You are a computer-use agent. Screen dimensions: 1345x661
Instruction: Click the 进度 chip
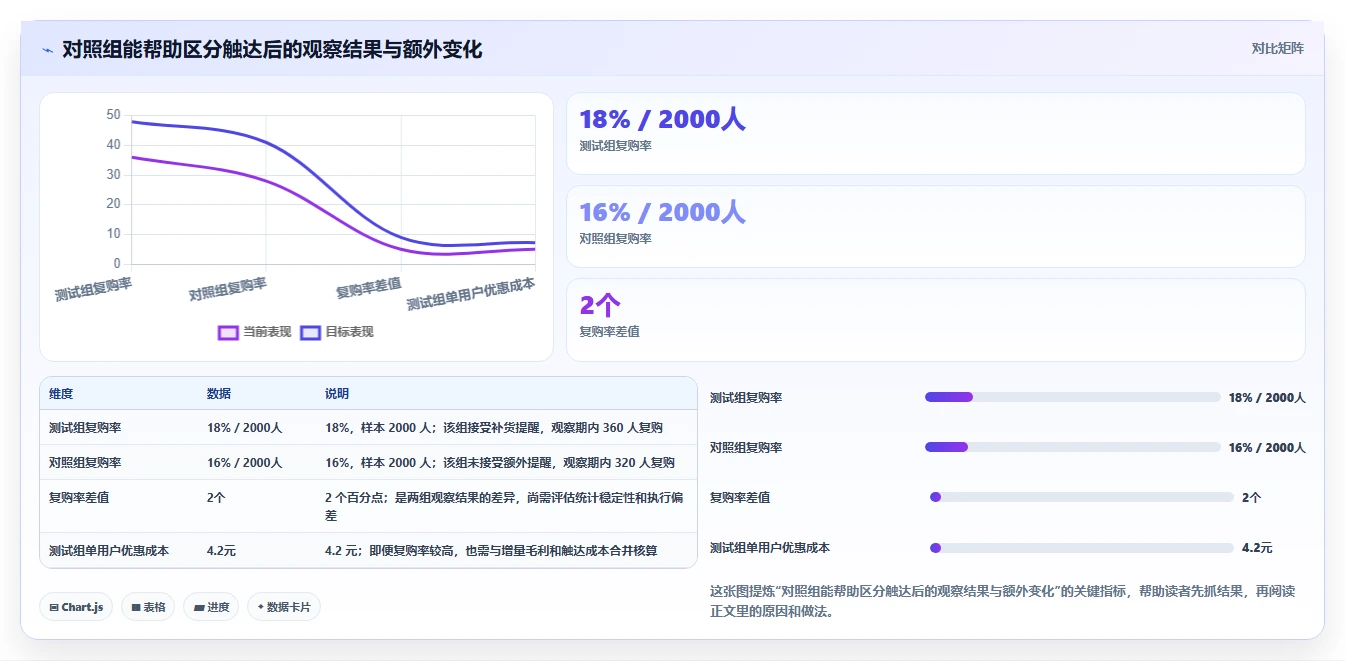211,607
